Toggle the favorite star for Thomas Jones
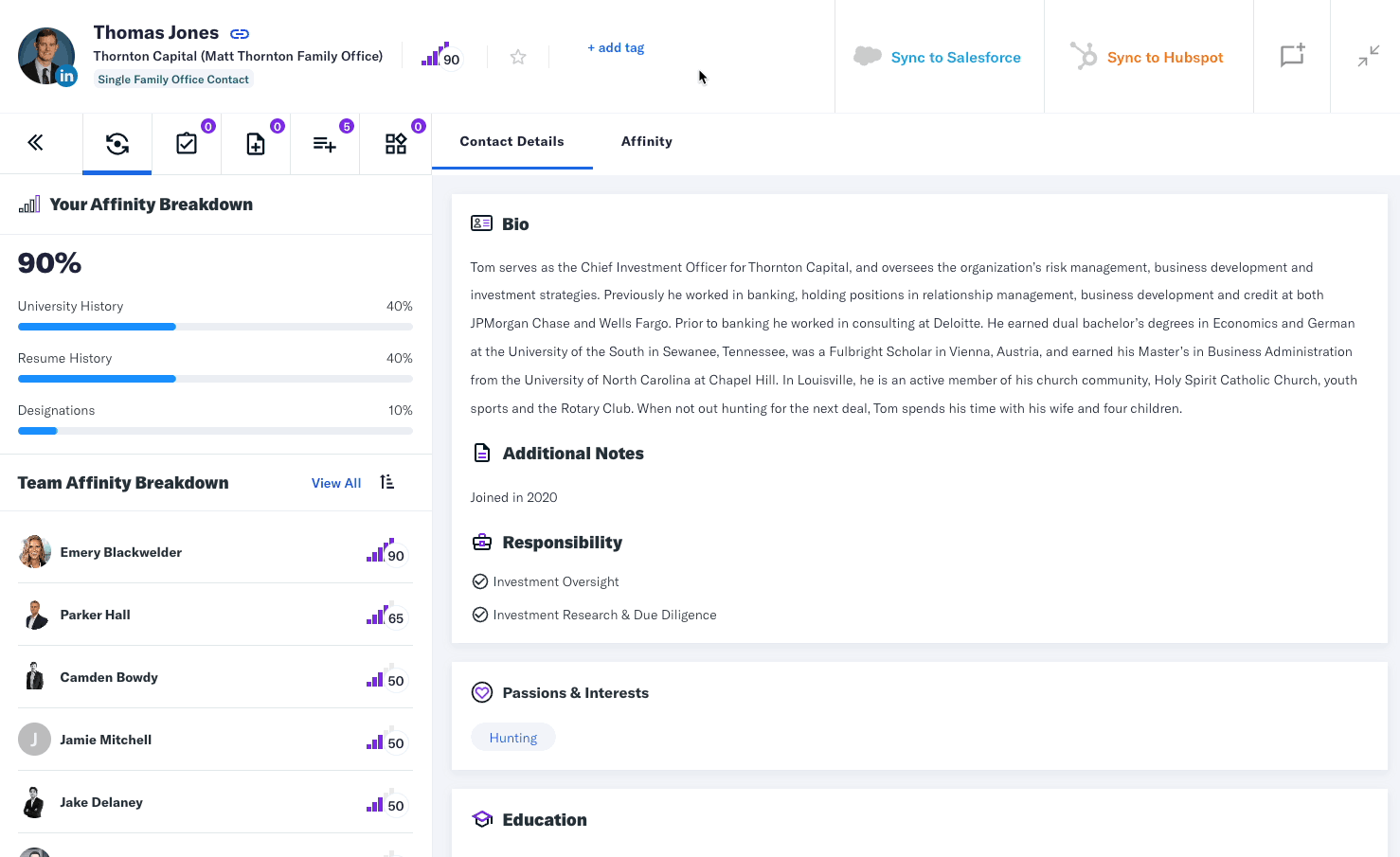Screen dimensions: 1400x857 pyautogui.click(x=517, y=56)
